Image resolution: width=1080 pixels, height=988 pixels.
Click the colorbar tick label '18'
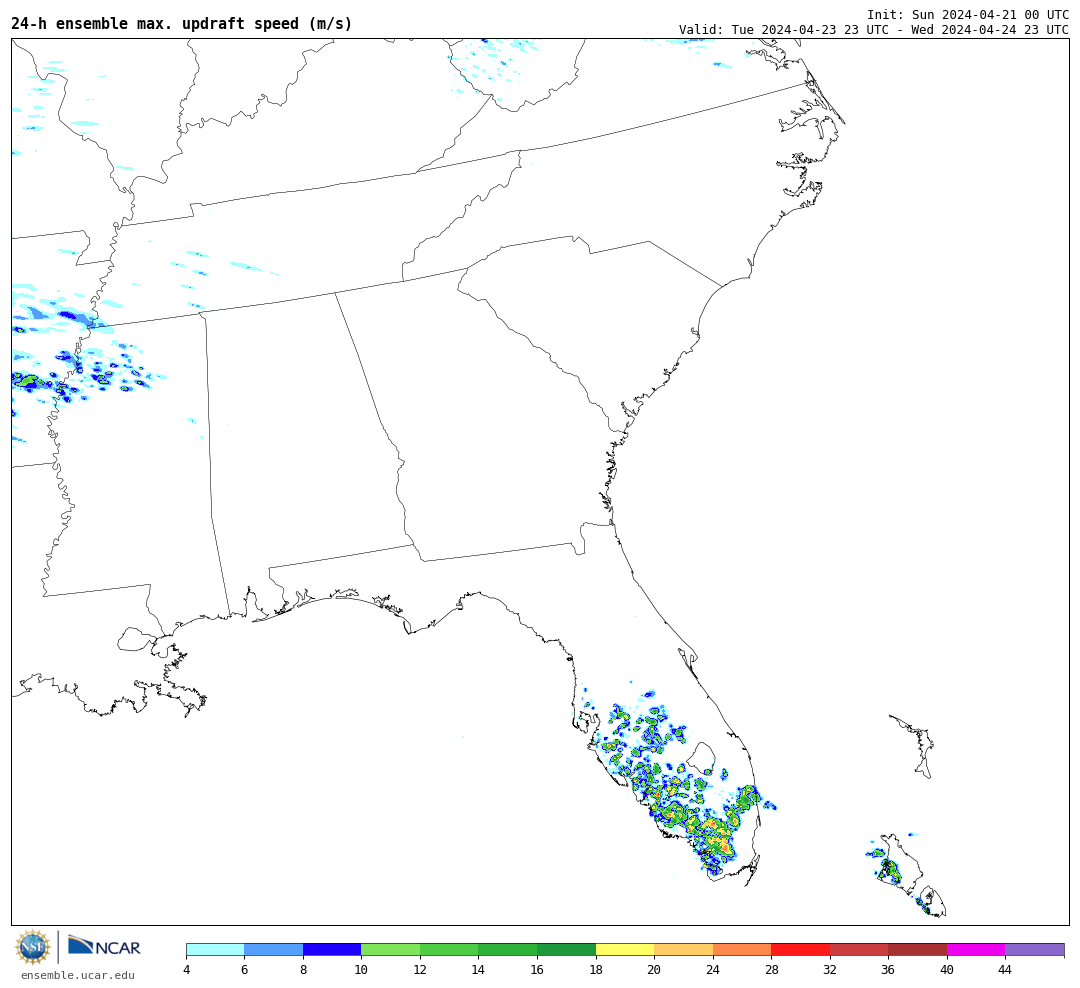(x=596, y=970)
